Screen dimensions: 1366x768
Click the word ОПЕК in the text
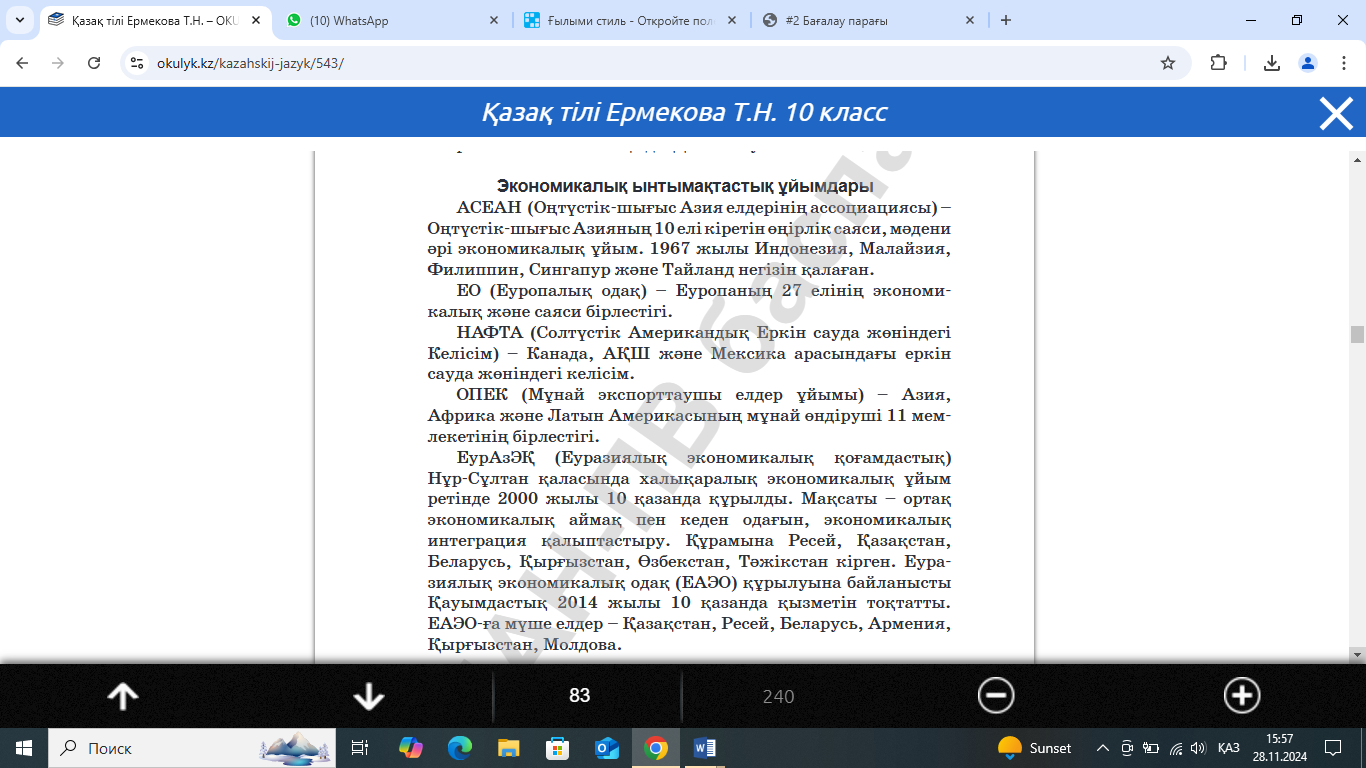484,396
